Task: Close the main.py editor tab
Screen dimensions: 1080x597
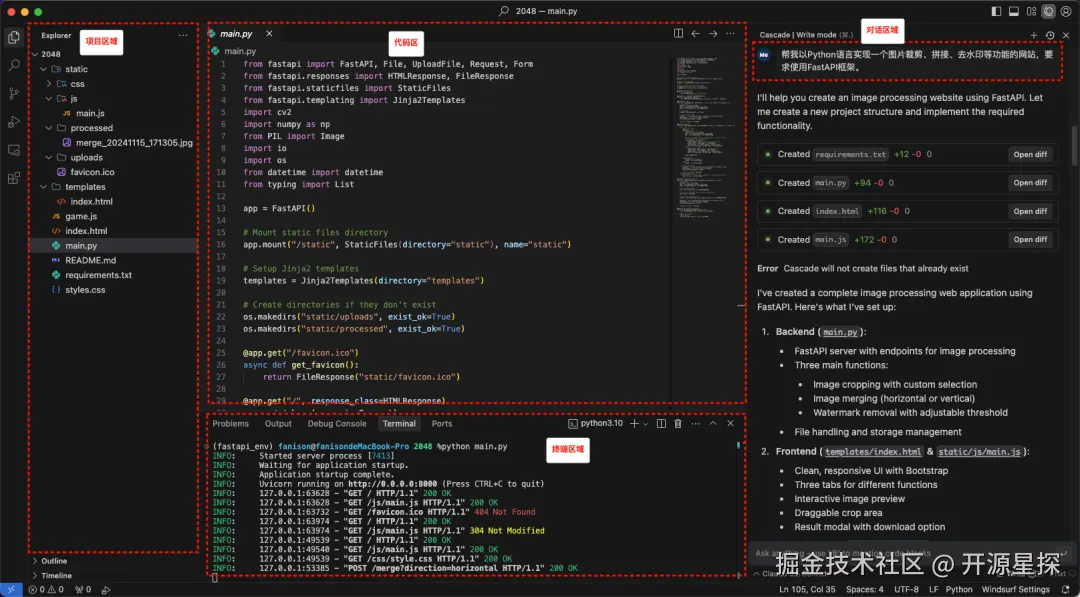Action: pyautogui.click(x=269, y=33)
